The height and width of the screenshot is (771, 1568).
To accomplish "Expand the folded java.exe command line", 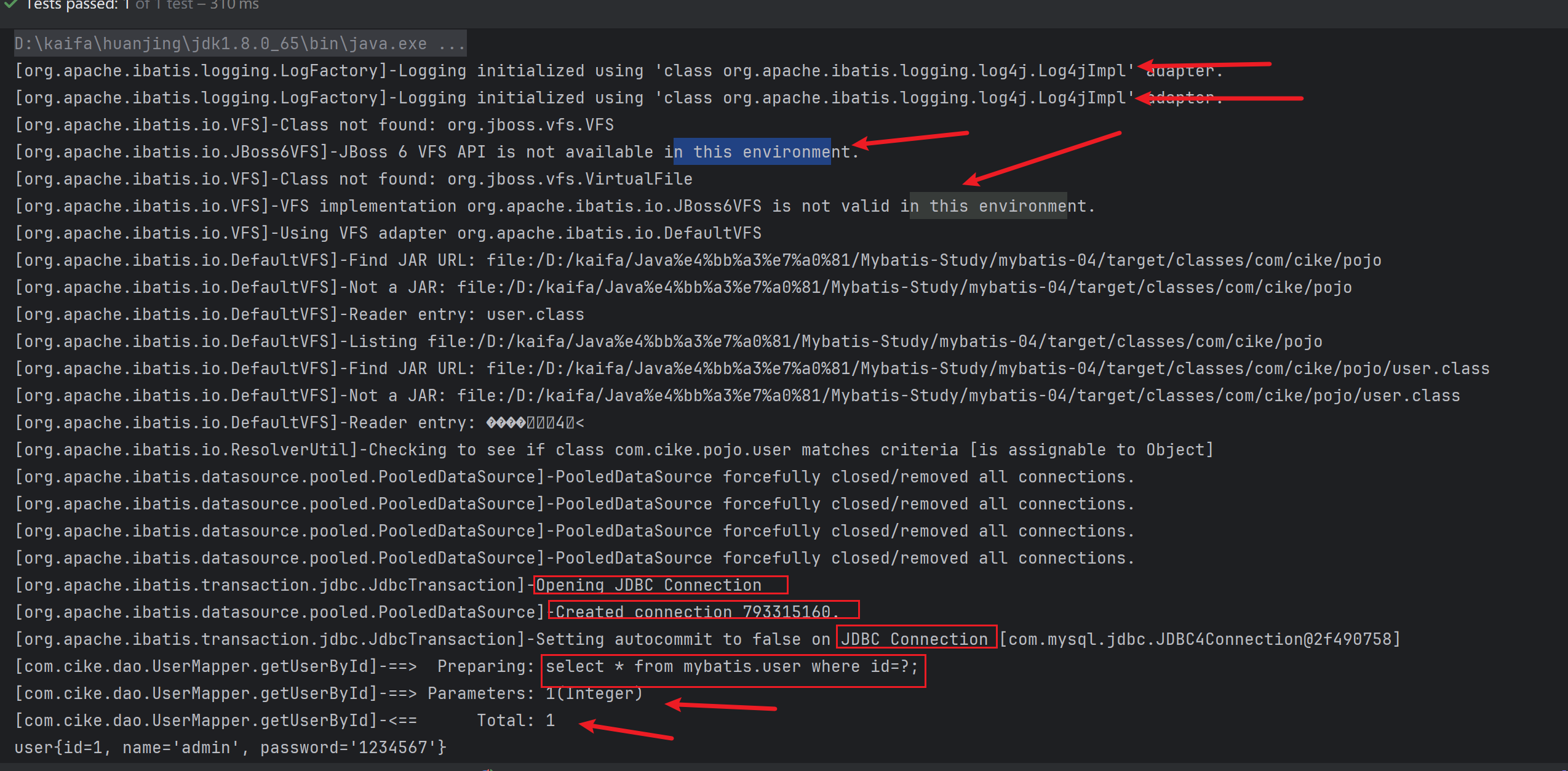I will 452,44.
